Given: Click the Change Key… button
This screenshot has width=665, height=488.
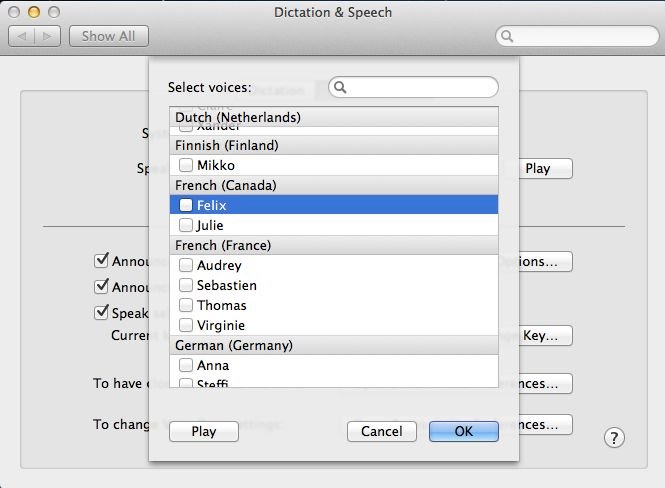Looking at the screenshot, I should [x=545, y=336].
